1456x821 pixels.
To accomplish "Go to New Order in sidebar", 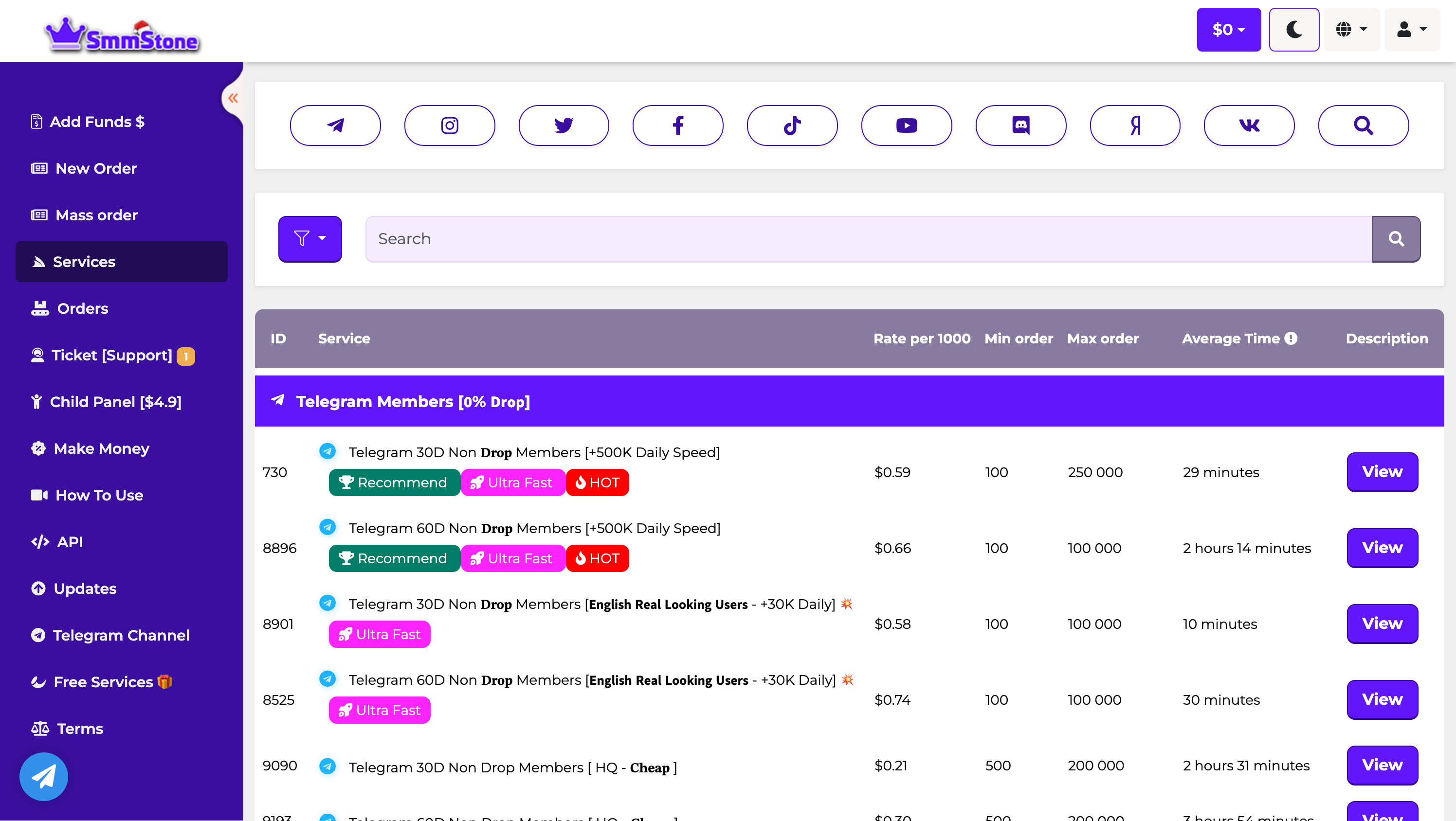I will pyautogui.click(x=95, y=168).
